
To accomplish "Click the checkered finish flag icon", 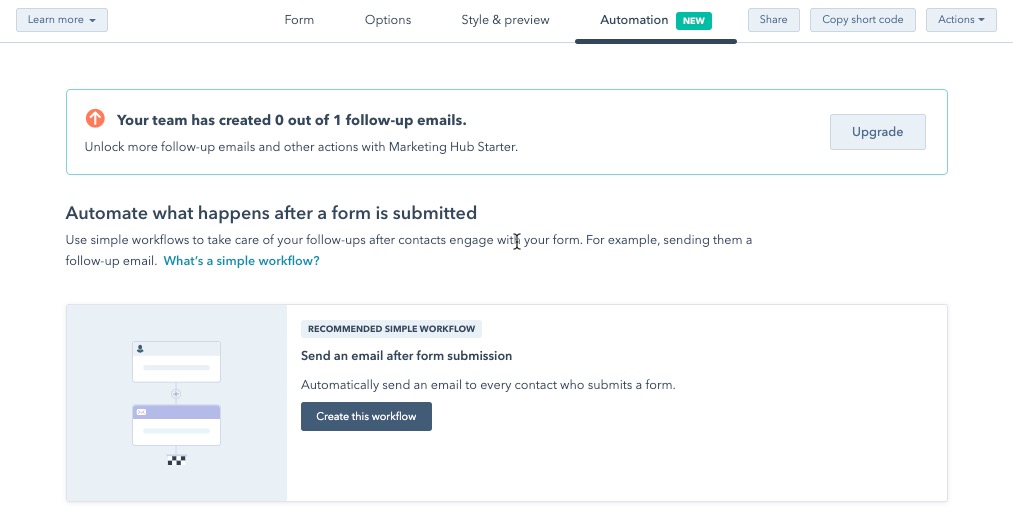I will (176, 460).
